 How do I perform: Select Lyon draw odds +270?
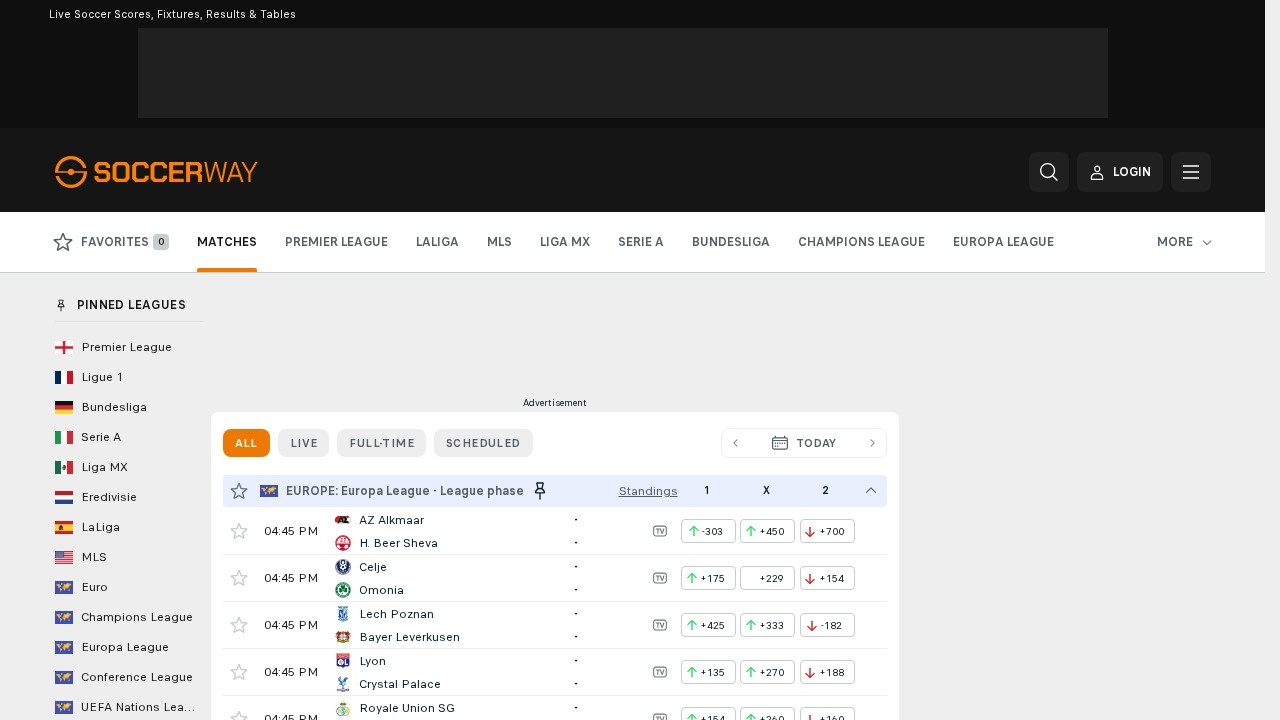click(767, 672)
